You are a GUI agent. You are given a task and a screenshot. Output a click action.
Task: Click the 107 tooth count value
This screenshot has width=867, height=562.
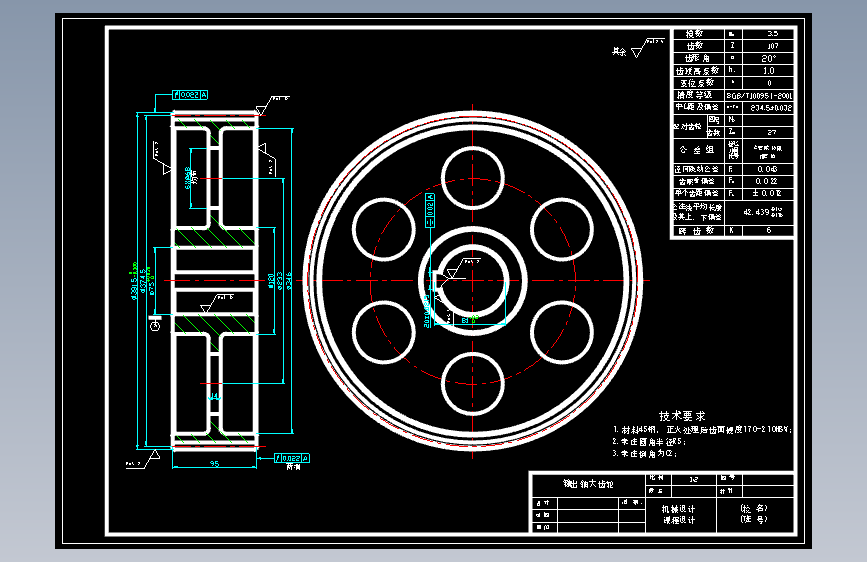point(772,46)
